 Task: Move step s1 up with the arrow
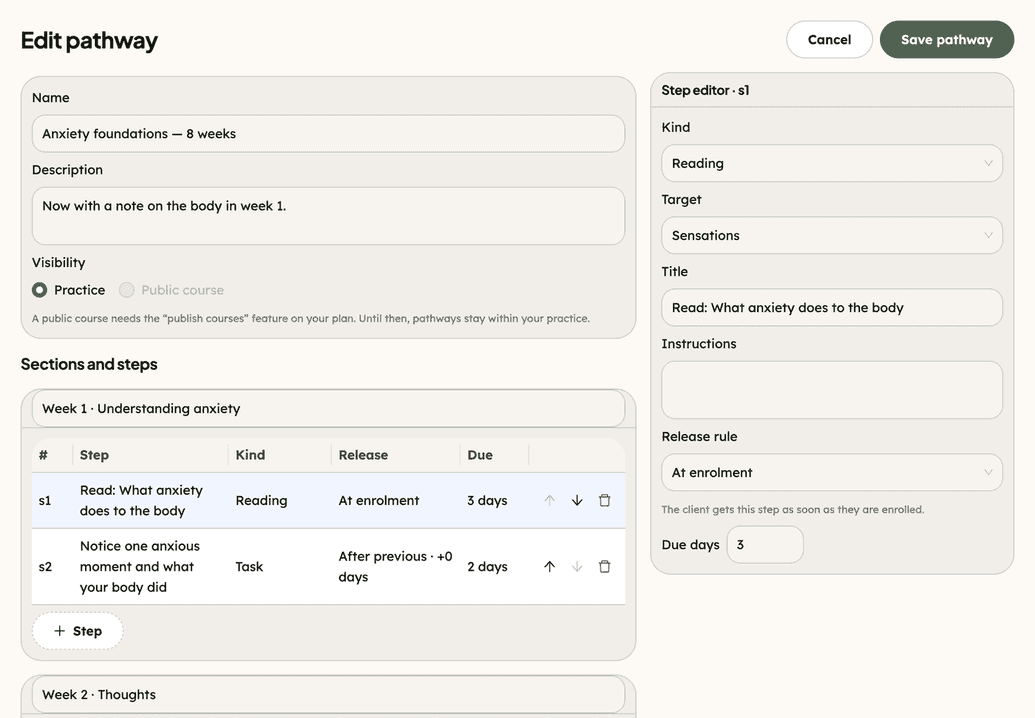coord(549,500)
